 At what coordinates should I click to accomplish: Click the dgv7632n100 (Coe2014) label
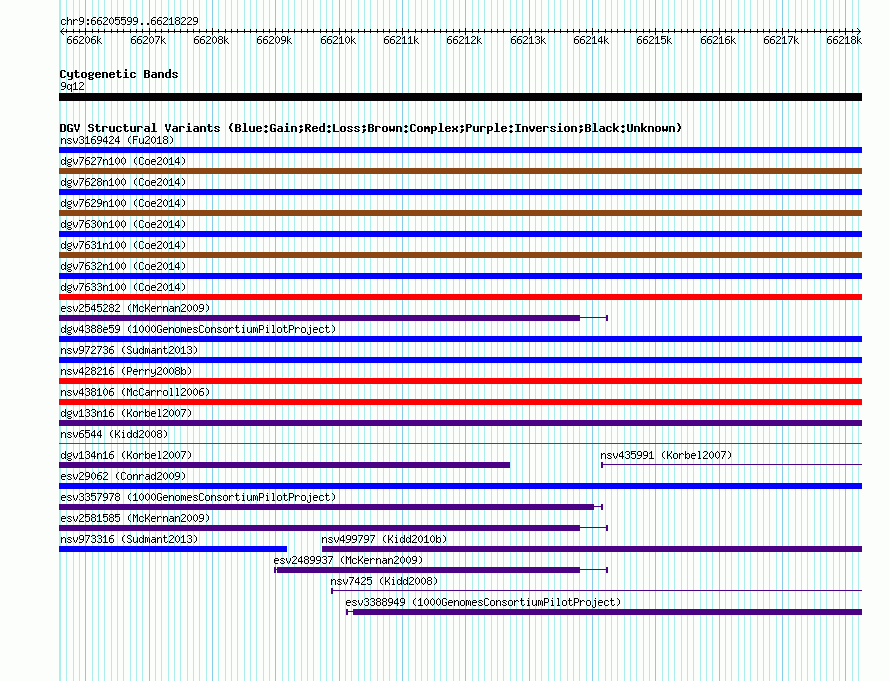(x=123, y=266)
